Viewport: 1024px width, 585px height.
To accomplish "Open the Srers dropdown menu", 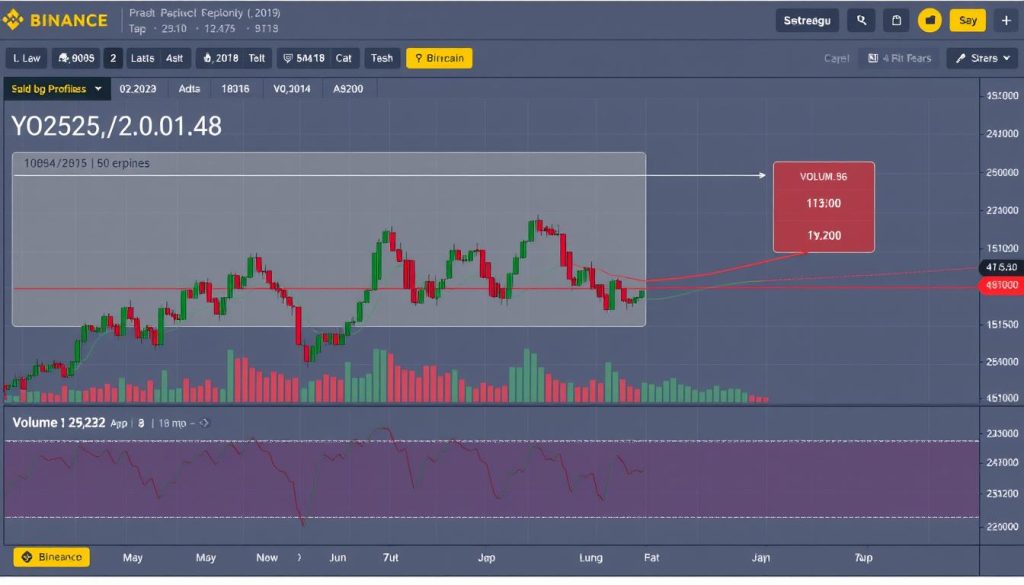I will [982, 58].
